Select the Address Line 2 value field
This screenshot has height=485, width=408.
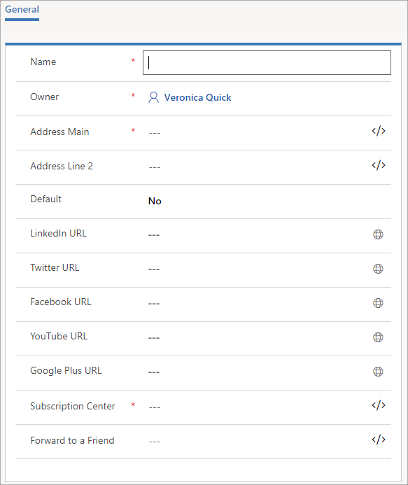click(257, 167)
